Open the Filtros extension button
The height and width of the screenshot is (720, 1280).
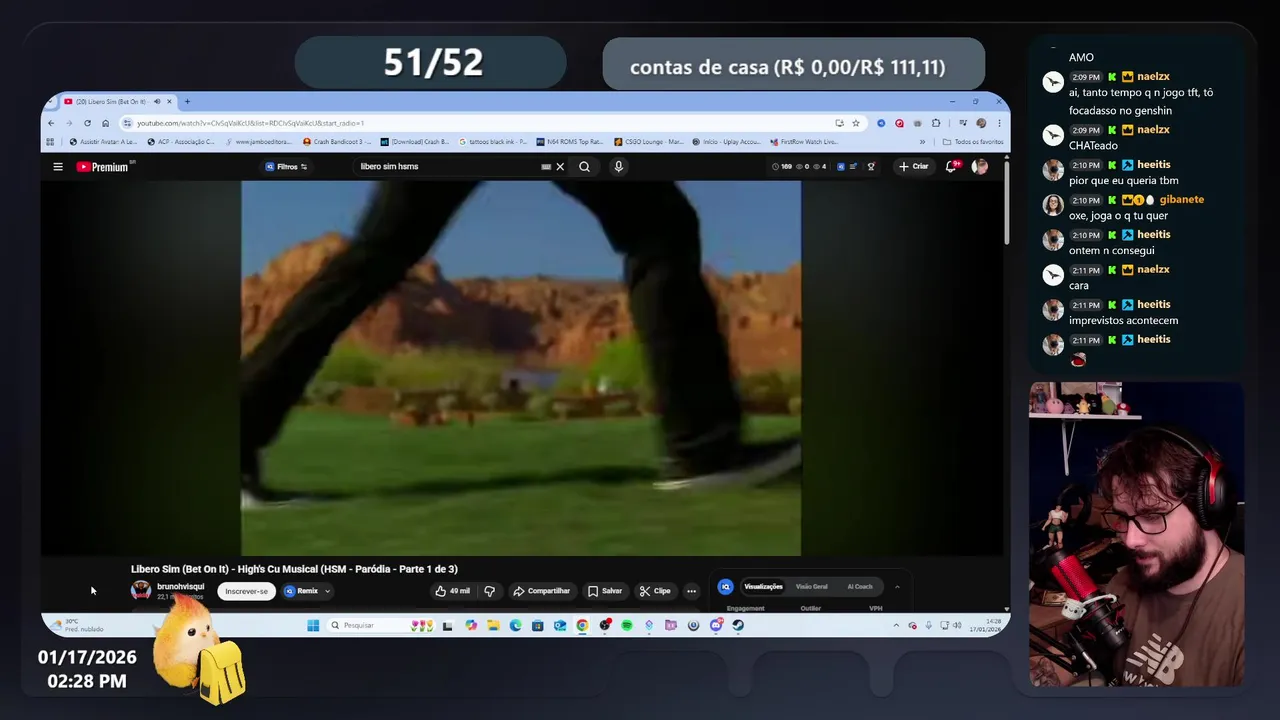tap(286, 167)
